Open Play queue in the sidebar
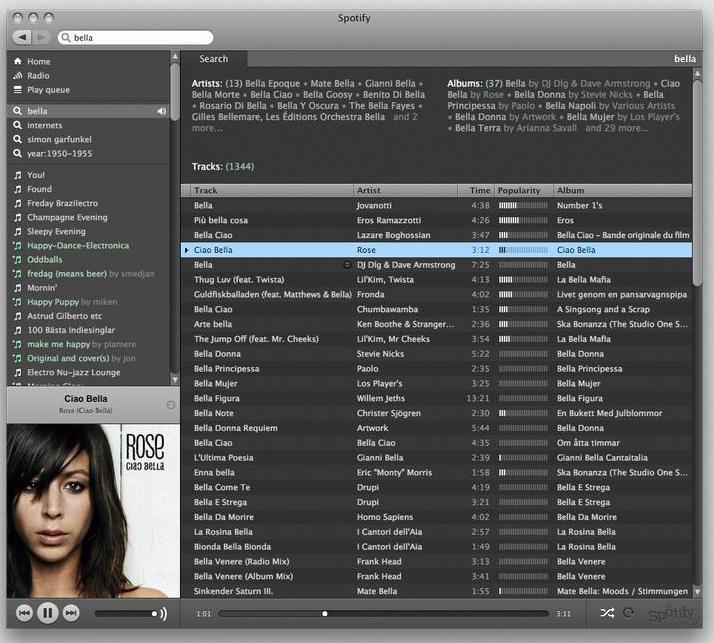Screen dimensions: 714x643 [48, 90]
